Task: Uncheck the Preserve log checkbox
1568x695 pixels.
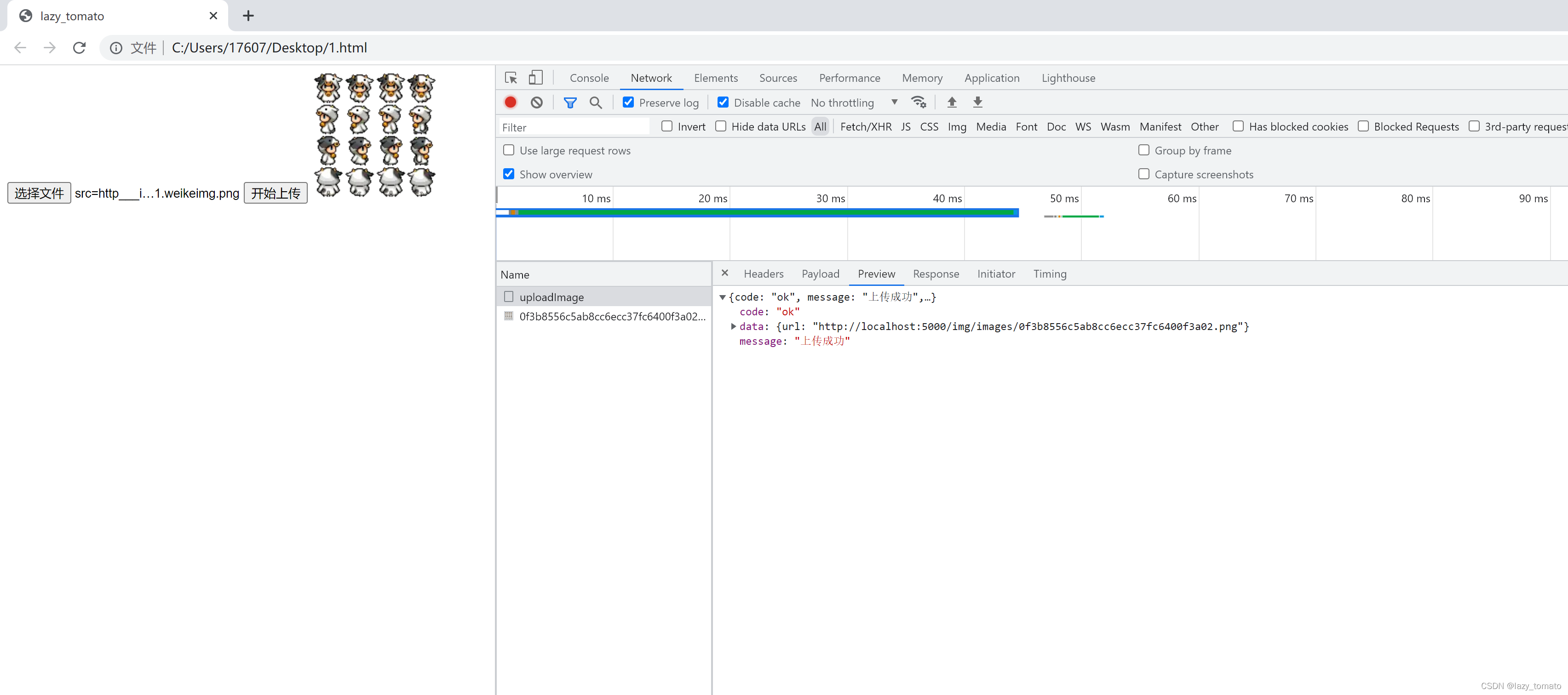Action: (x=628, y=102)
